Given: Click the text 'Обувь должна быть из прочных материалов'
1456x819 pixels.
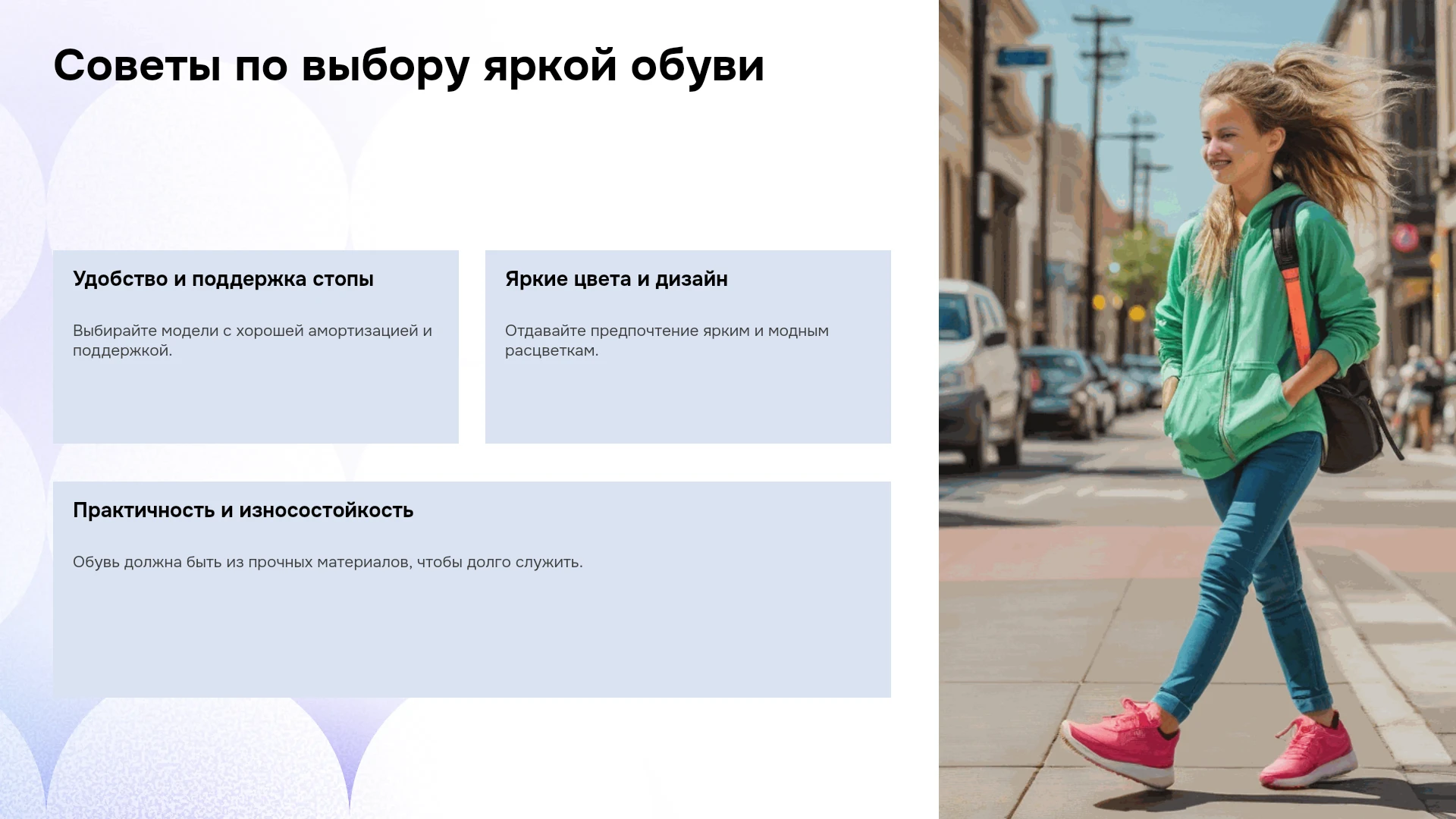Looking at the screenshot, I should [x=243, y=563].
